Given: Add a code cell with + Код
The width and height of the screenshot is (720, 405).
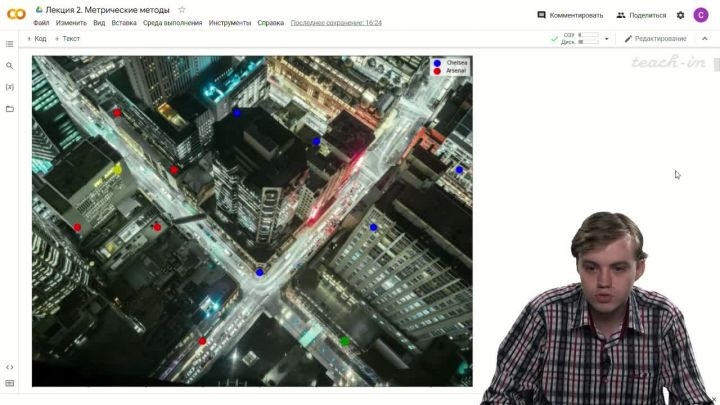Looking at the screenshot, I should 36,39.
